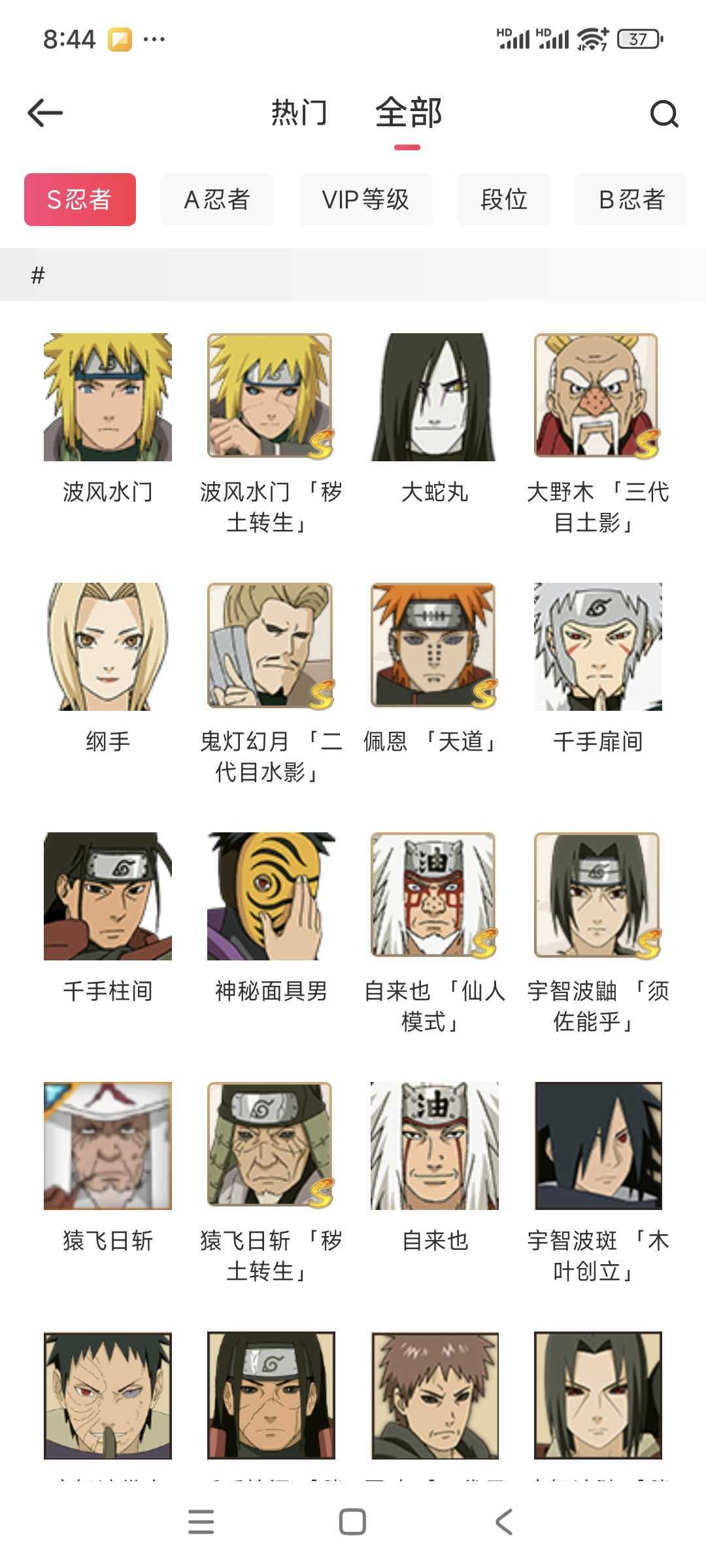This screenshot has height=1568, width=706.
Task: Select the 全部 tab
Action: [409, 112]
